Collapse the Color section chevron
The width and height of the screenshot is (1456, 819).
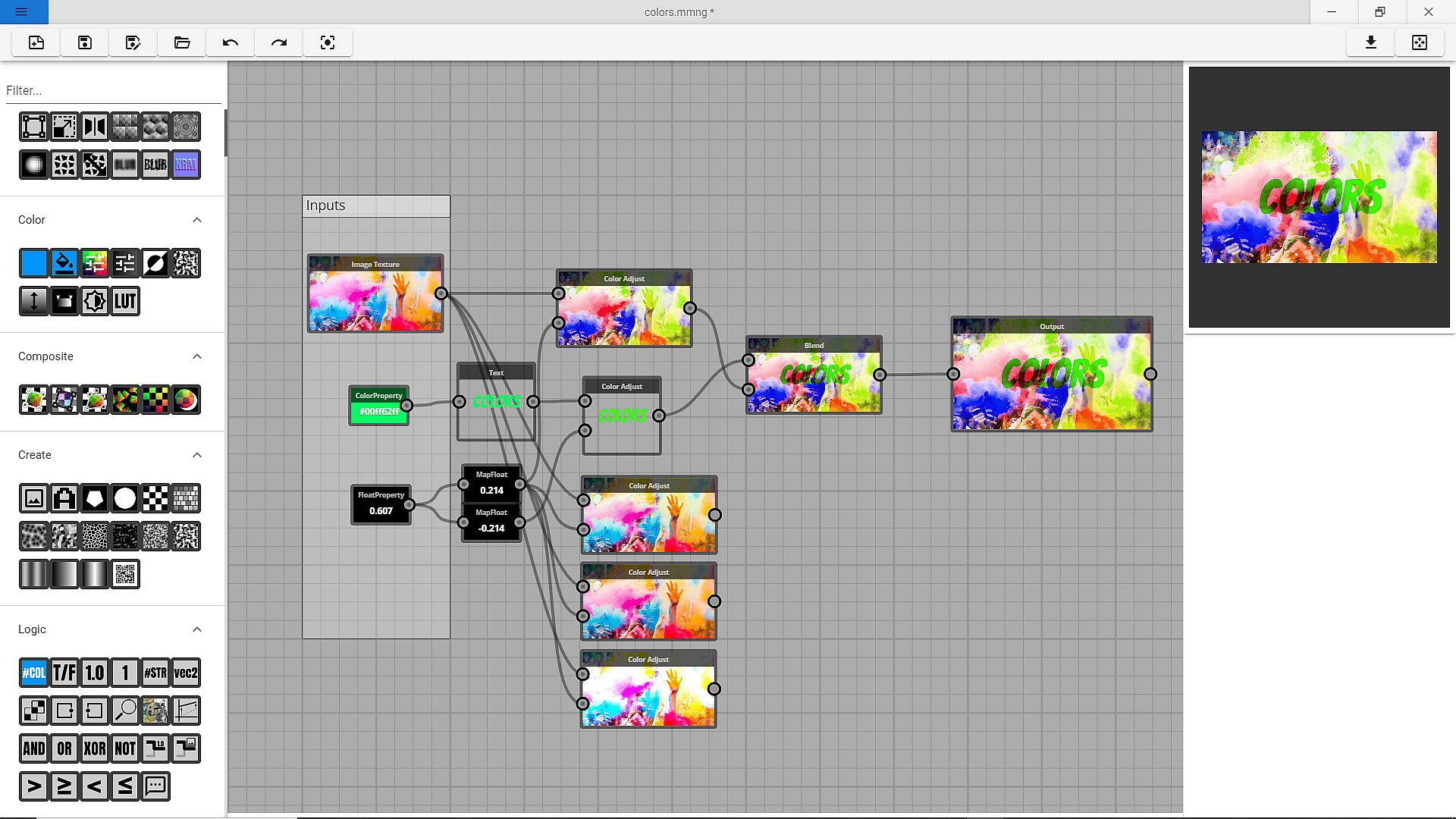[197, 220]
